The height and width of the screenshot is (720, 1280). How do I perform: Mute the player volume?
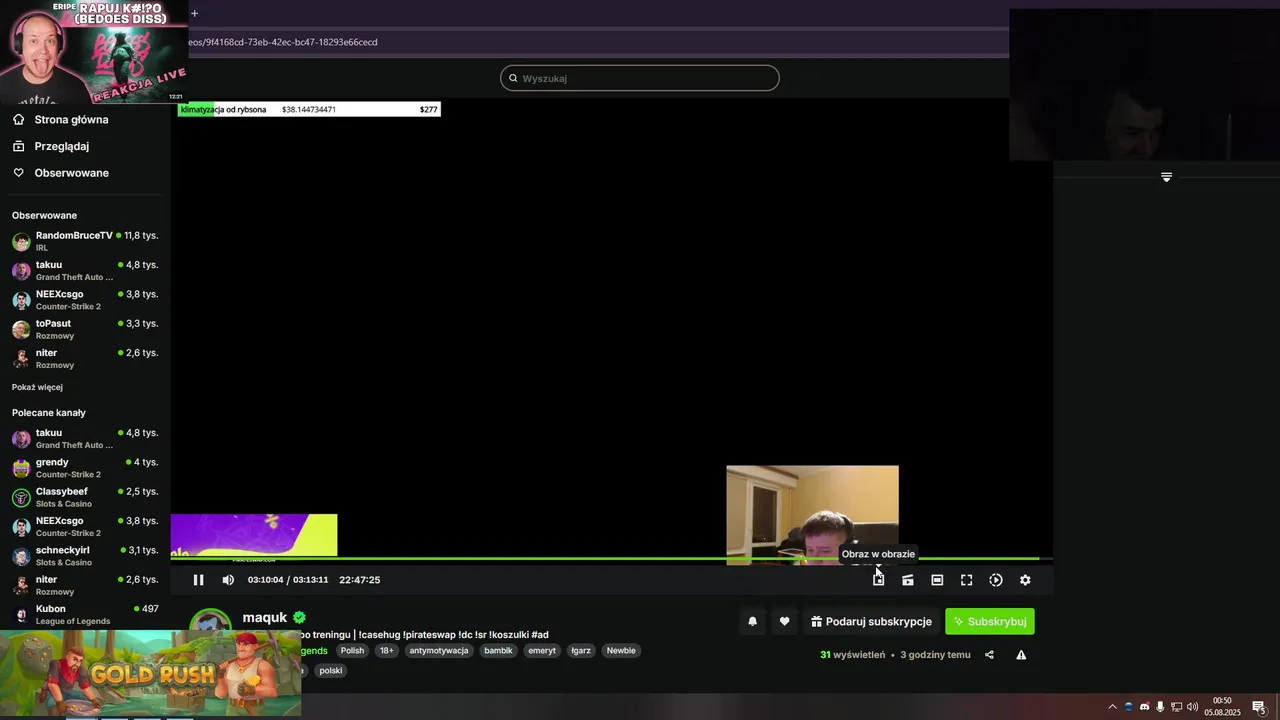(x=228, y=580)
